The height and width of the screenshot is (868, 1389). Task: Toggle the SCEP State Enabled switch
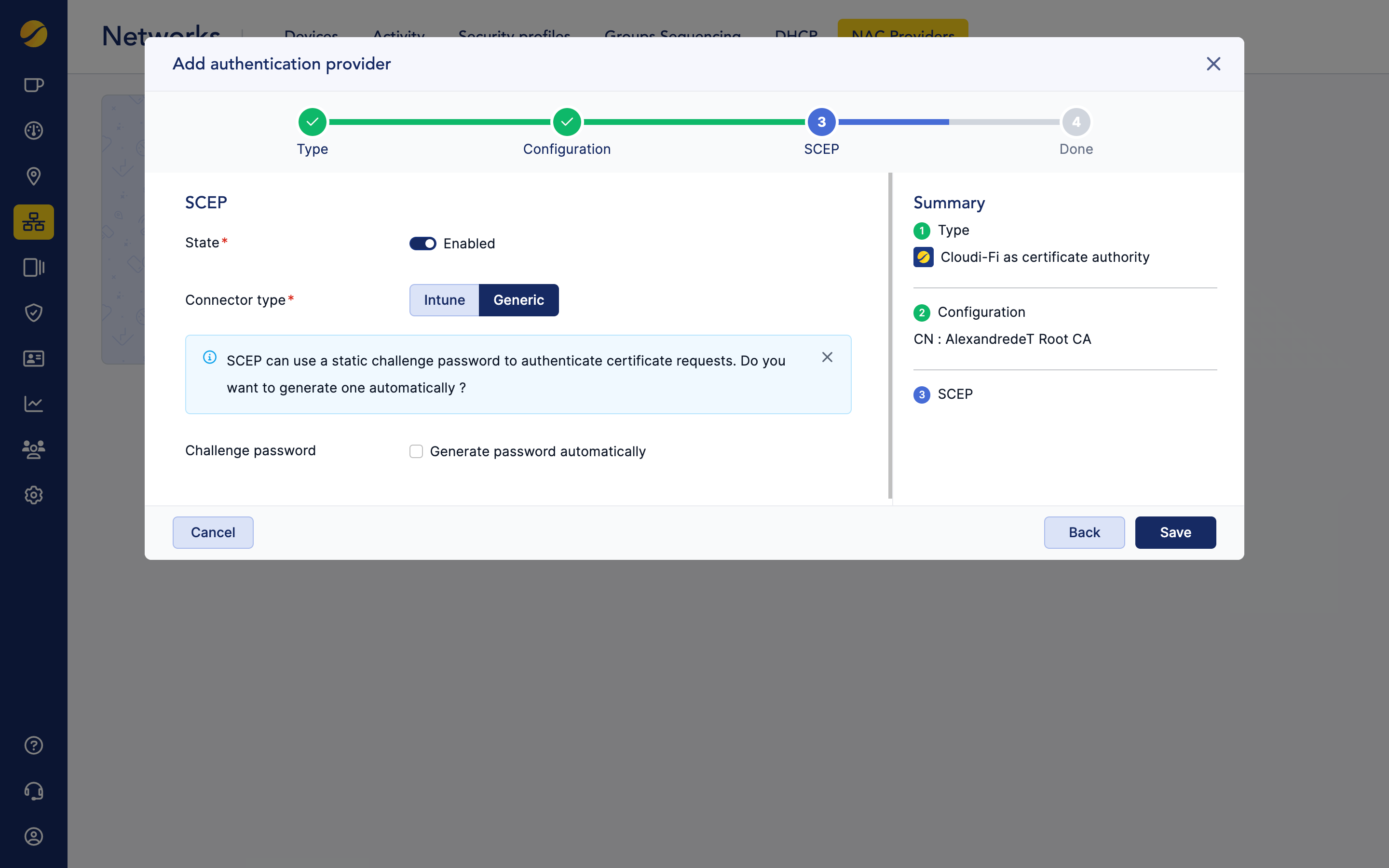(x=422, y=244)
